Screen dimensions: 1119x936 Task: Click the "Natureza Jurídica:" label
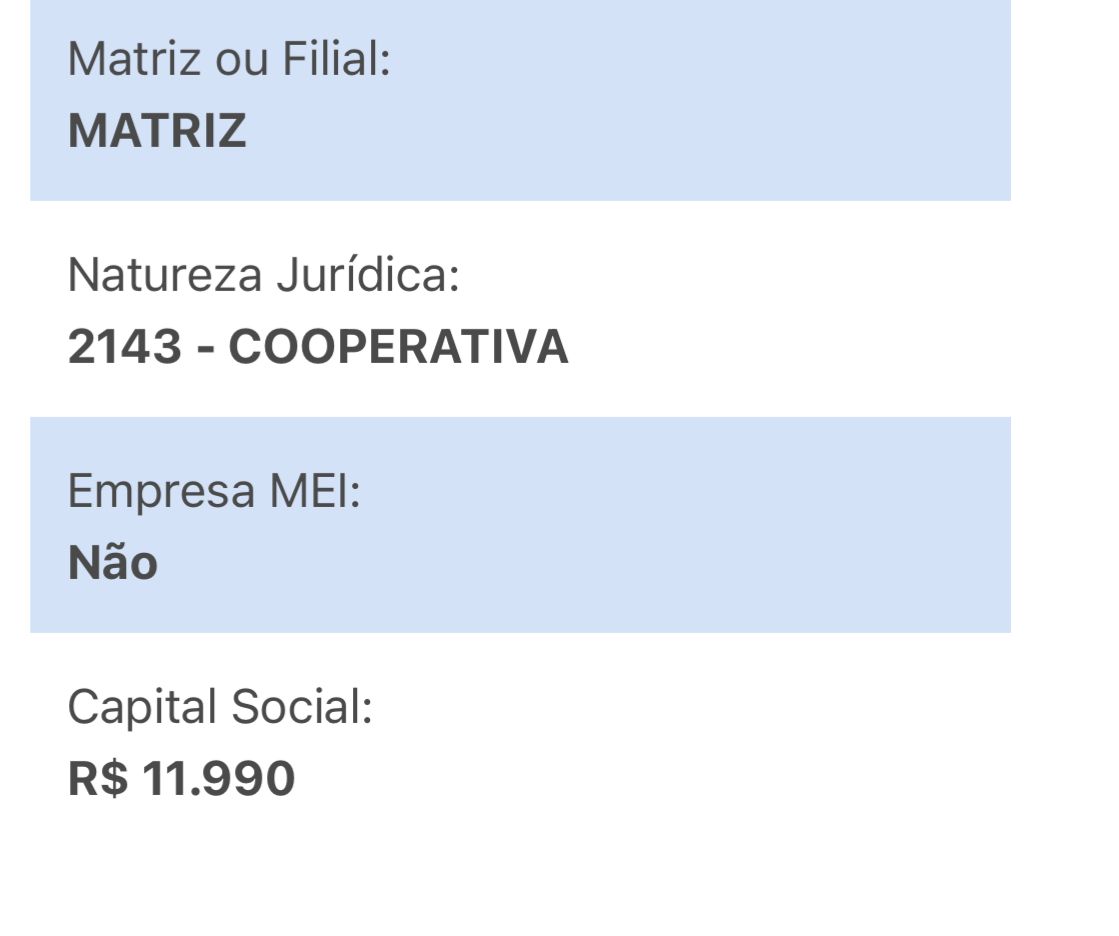[x=263, y=275]
